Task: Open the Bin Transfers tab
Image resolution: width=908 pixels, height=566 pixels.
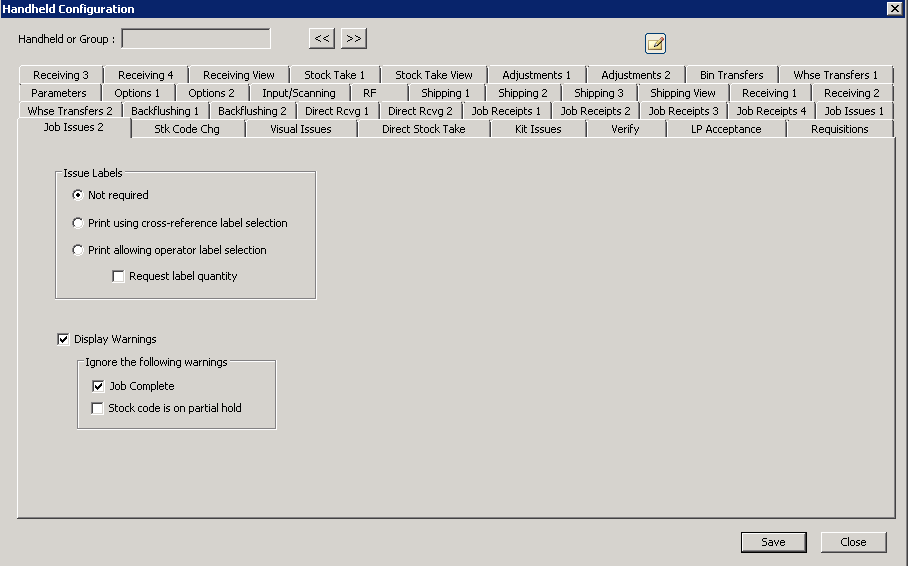Action: (x=731, y=75)
